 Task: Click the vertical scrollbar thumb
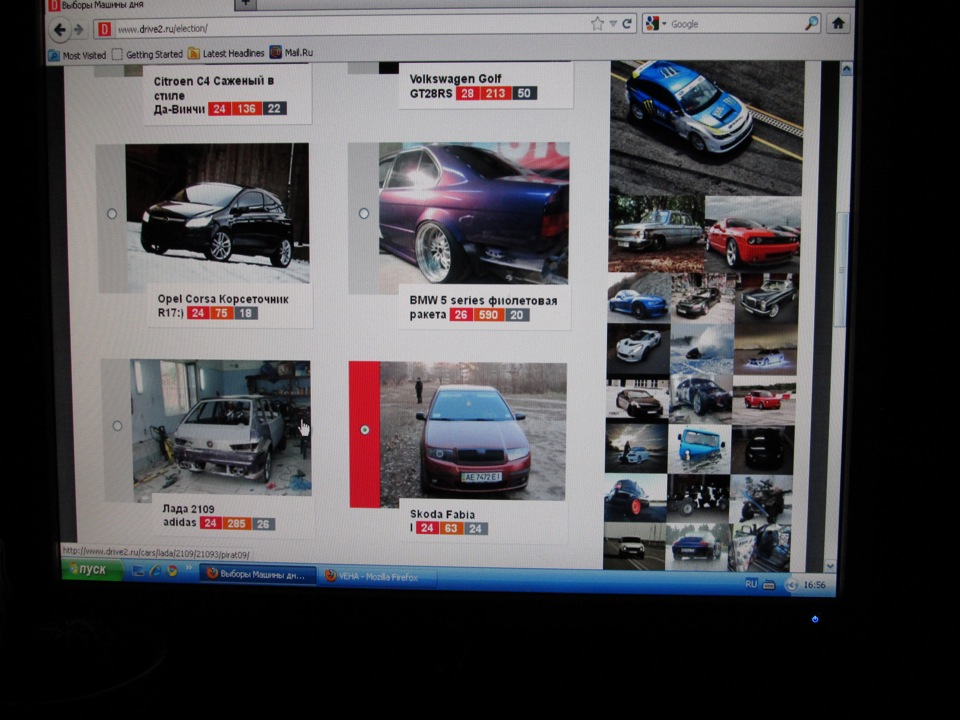[842, 269]
